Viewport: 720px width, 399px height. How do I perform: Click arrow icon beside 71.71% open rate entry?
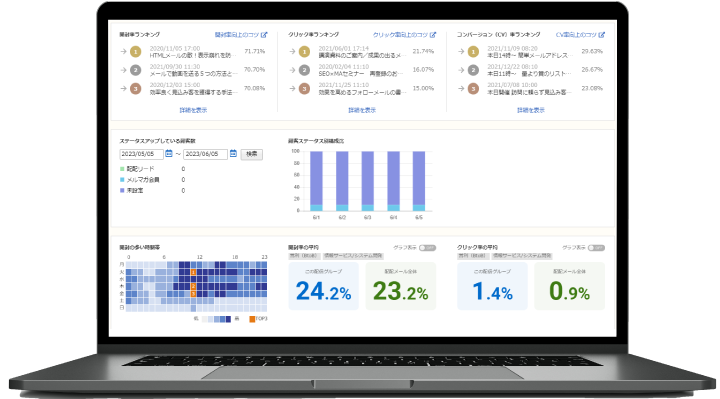coord(123,51)
